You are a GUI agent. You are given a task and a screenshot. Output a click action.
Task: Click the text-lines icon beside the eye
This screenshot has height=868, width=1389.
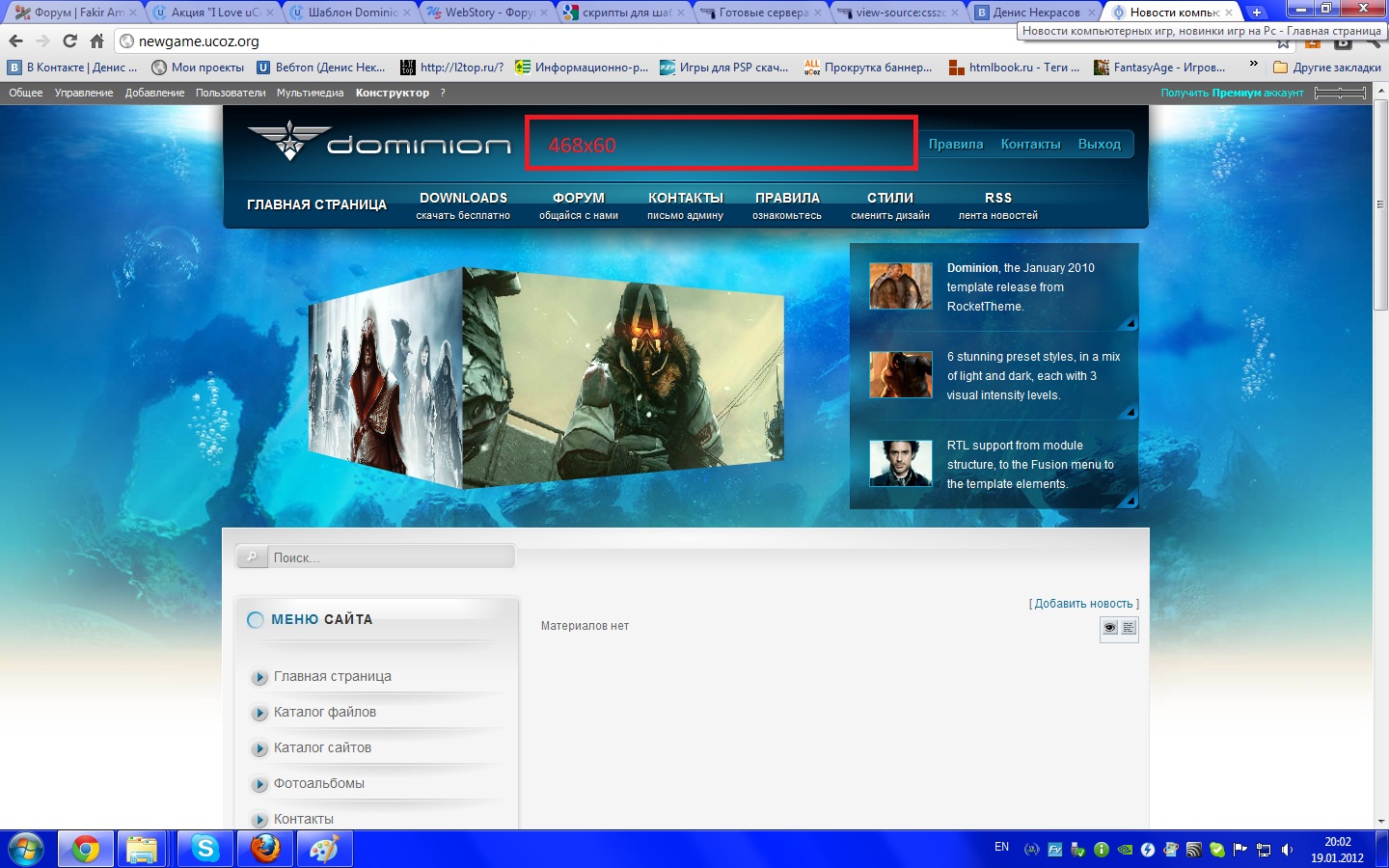[1129, 628]
